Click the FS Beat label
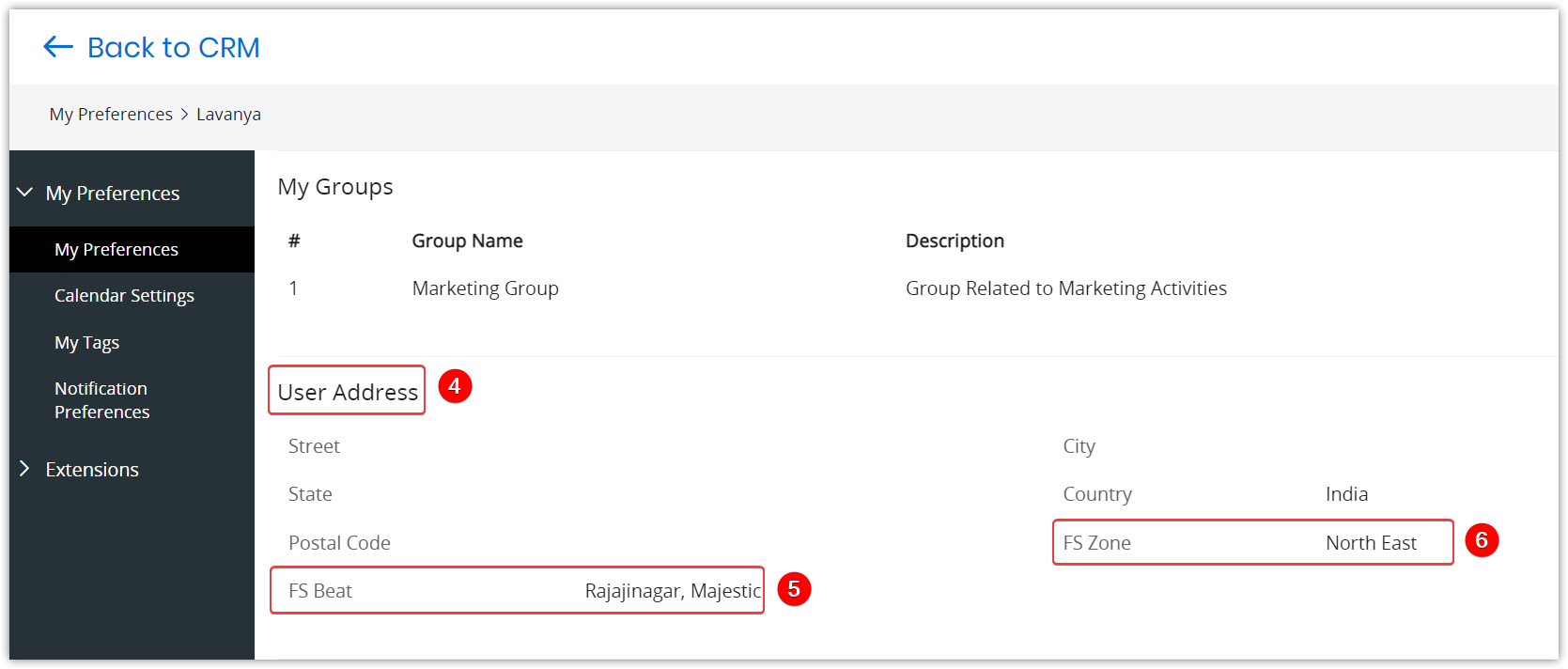This screenshot has width=1568, height=669. click(319, 591)
